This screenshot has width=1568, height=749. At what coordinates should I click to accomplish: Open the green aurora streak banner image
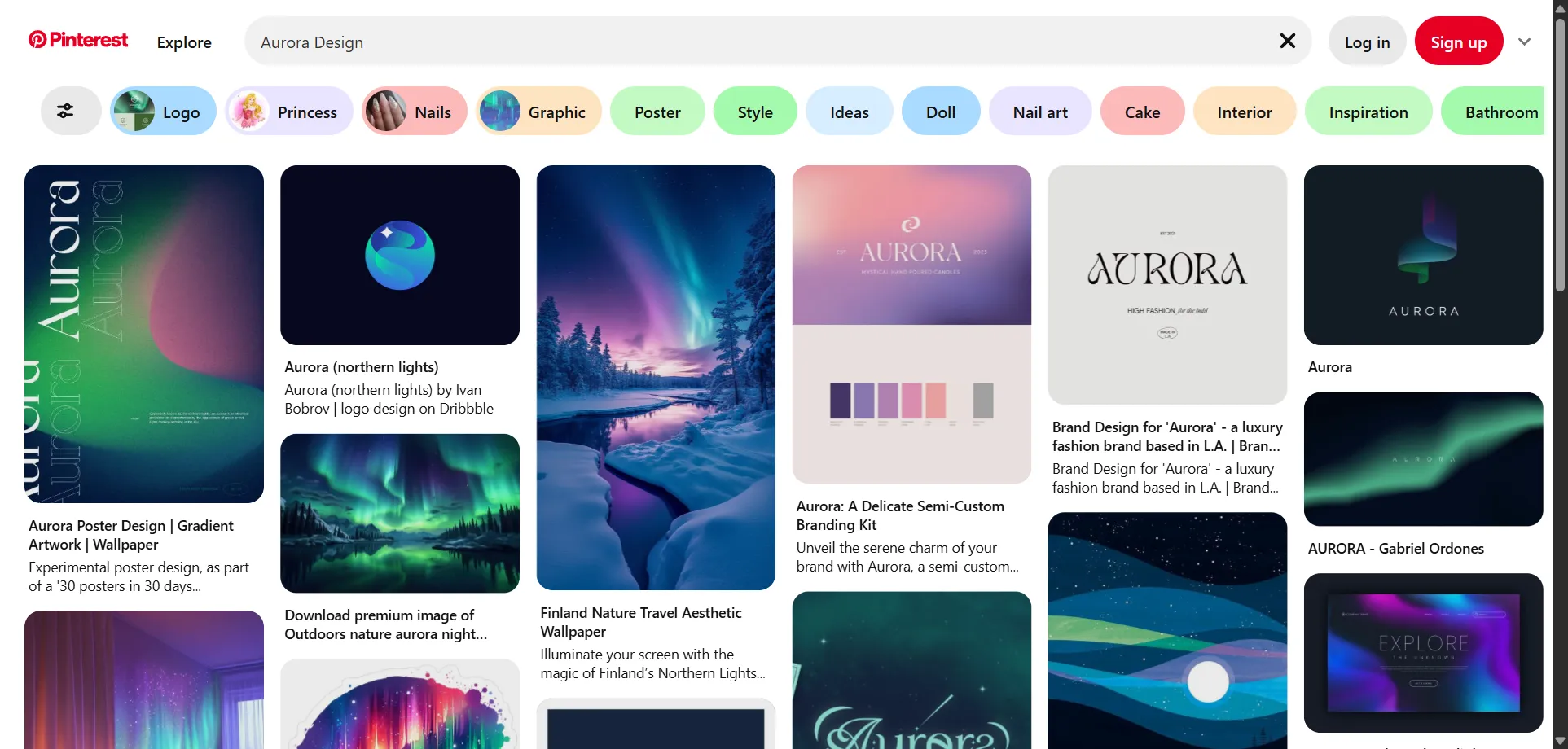[x=1423, y=459]
